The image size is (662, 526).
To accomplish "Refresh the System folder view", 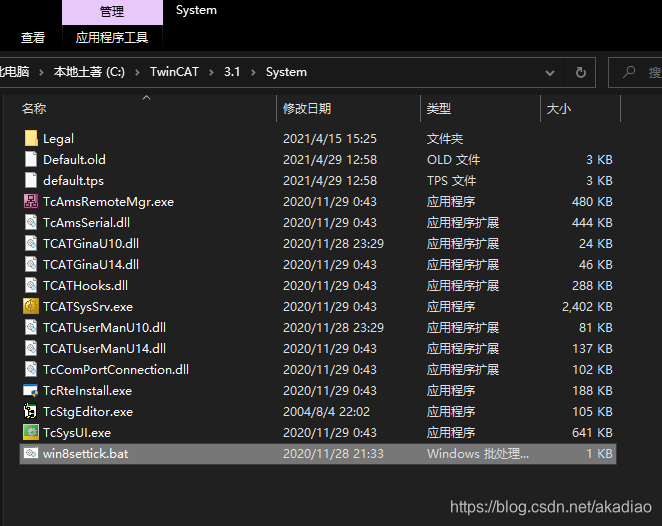I will (x=581, y=72).
